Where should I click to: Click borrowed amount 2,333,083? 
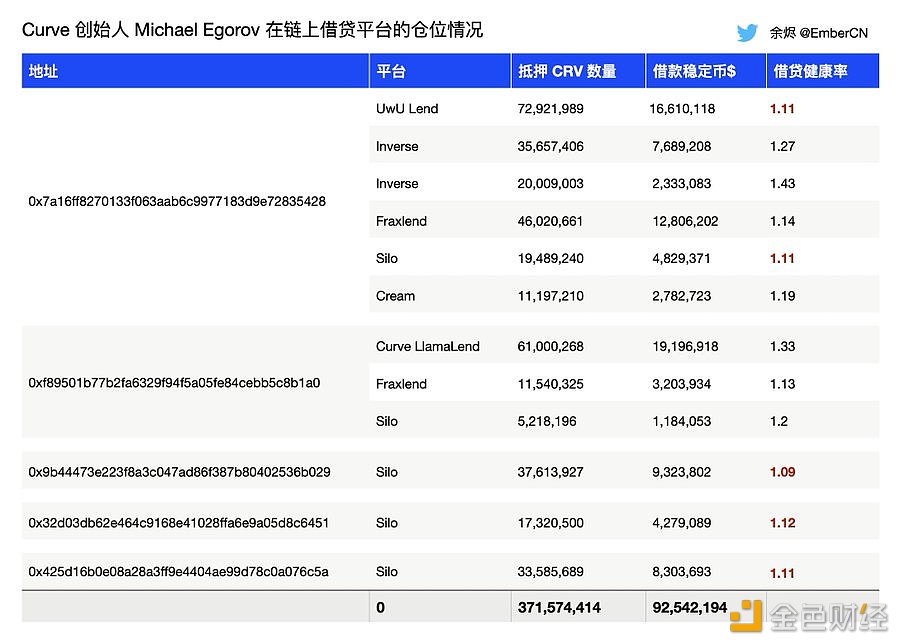pos(682,184)
